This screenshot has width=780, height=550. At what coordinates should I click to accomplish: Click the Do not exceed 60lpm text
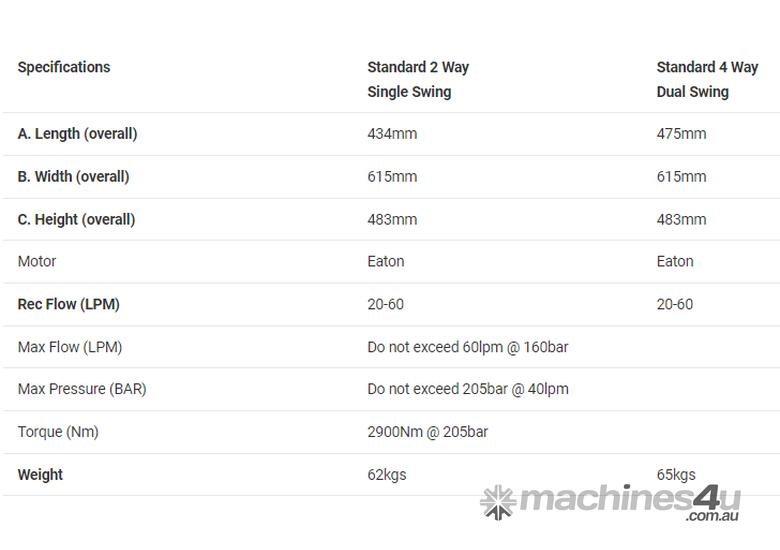(x=468, y=347)
